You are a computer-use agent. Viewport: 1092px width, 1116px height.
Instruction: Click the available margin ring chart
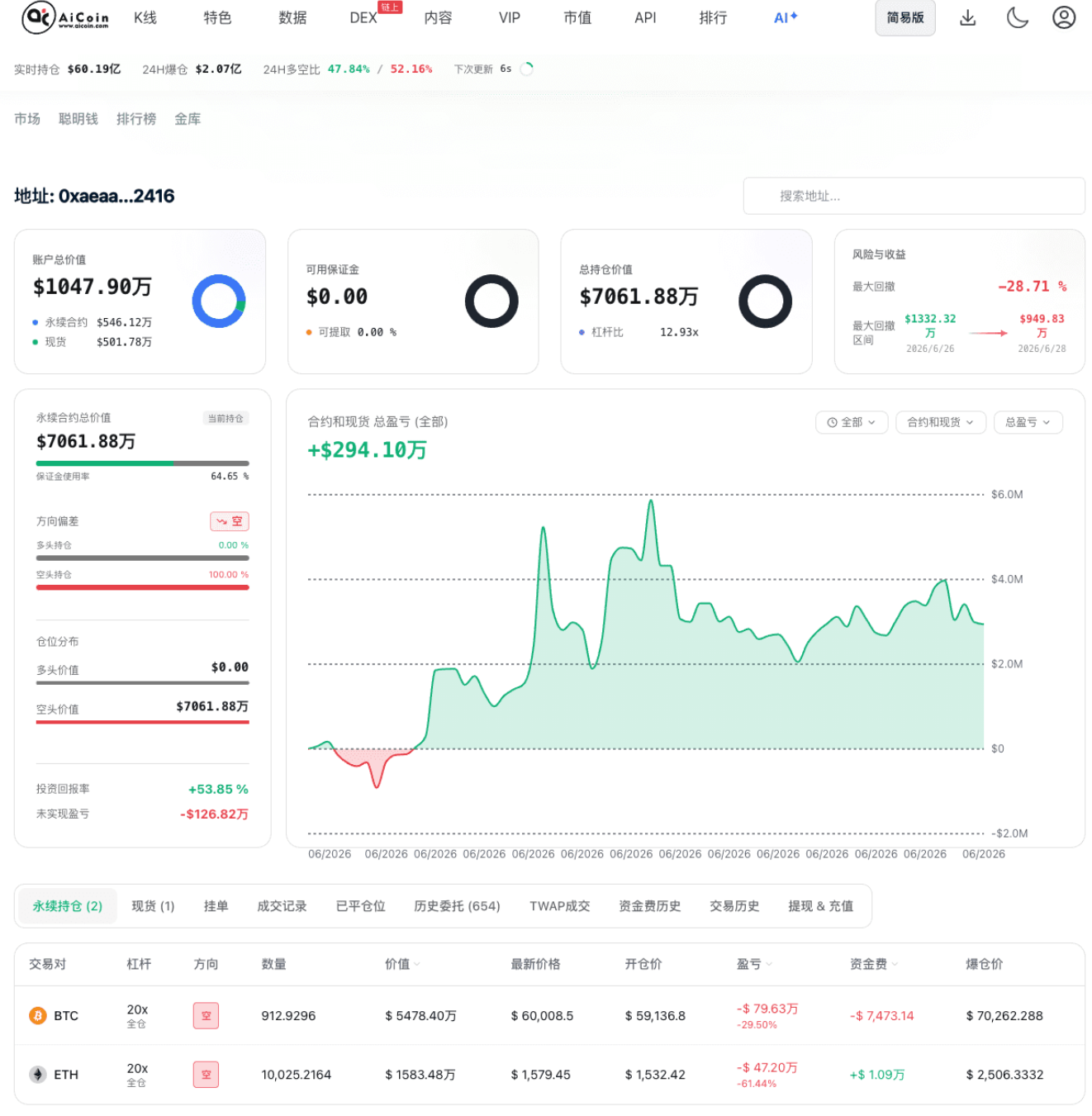point(491,302)
